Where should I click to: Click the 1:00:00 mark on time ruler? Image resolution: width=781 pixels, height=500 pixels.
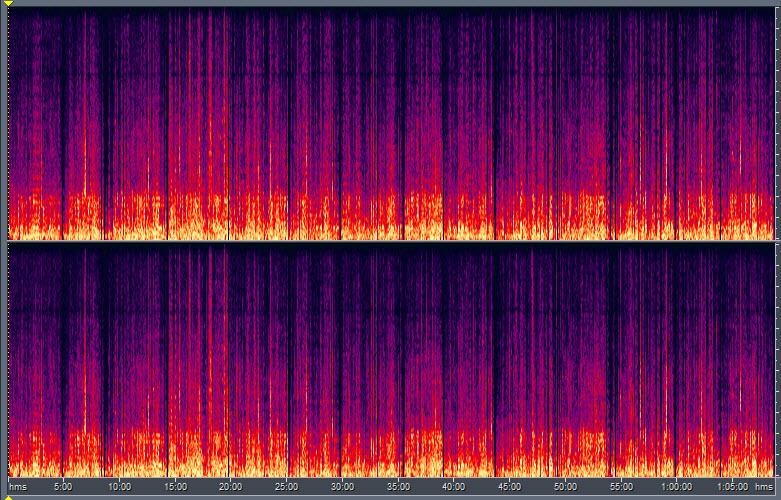(x=677, y=486)
